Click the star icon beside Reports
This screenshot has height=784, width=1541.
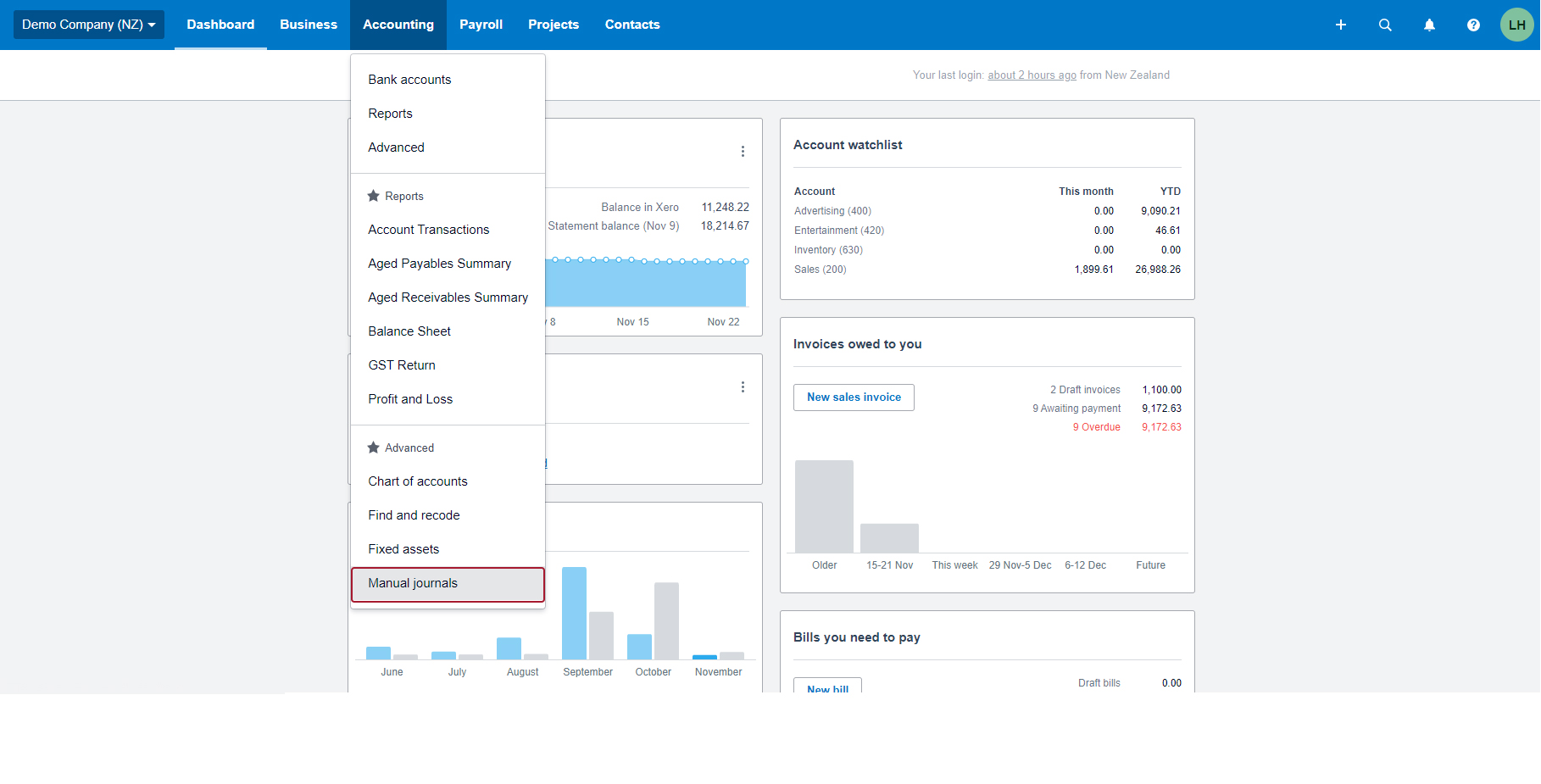pos(373,196)
